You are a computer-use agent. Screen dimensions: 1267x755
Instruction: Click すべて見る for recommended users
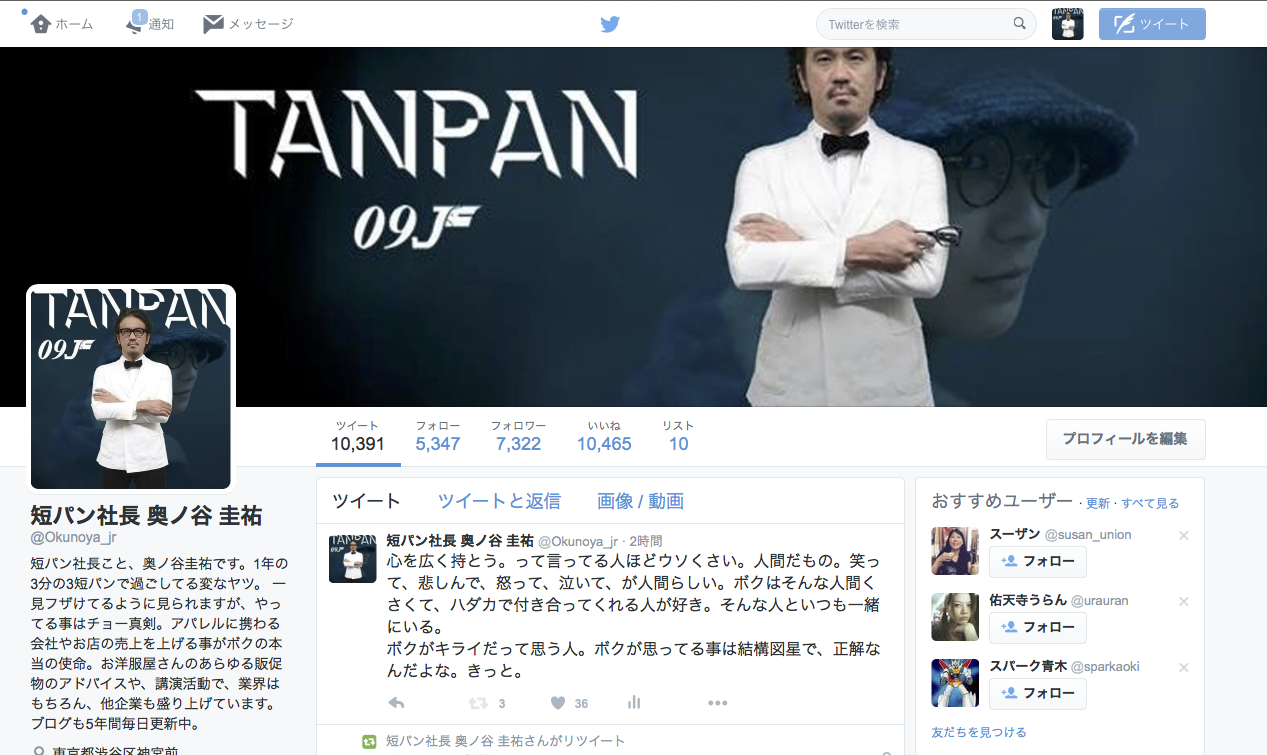pyautogui.click(x=1152, y=503)
